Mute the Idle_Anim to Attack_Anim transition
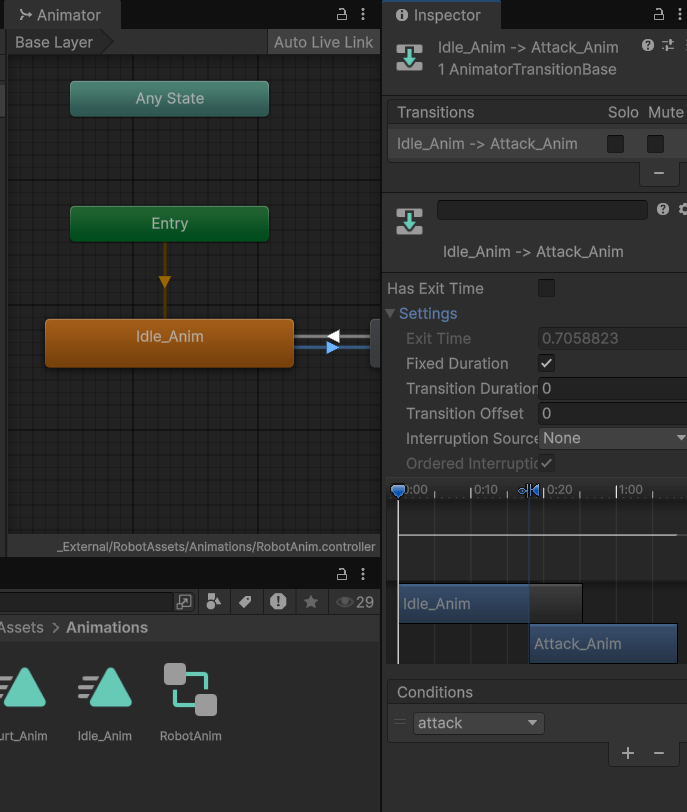 [655, 144]
